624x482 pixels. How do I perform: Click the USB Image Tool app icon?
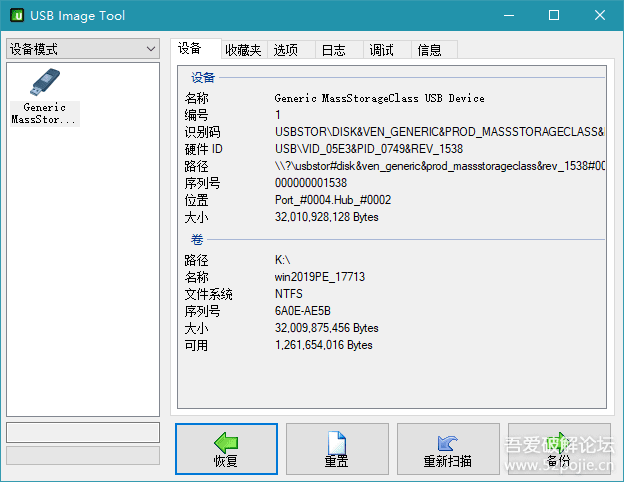pos(17,16)
